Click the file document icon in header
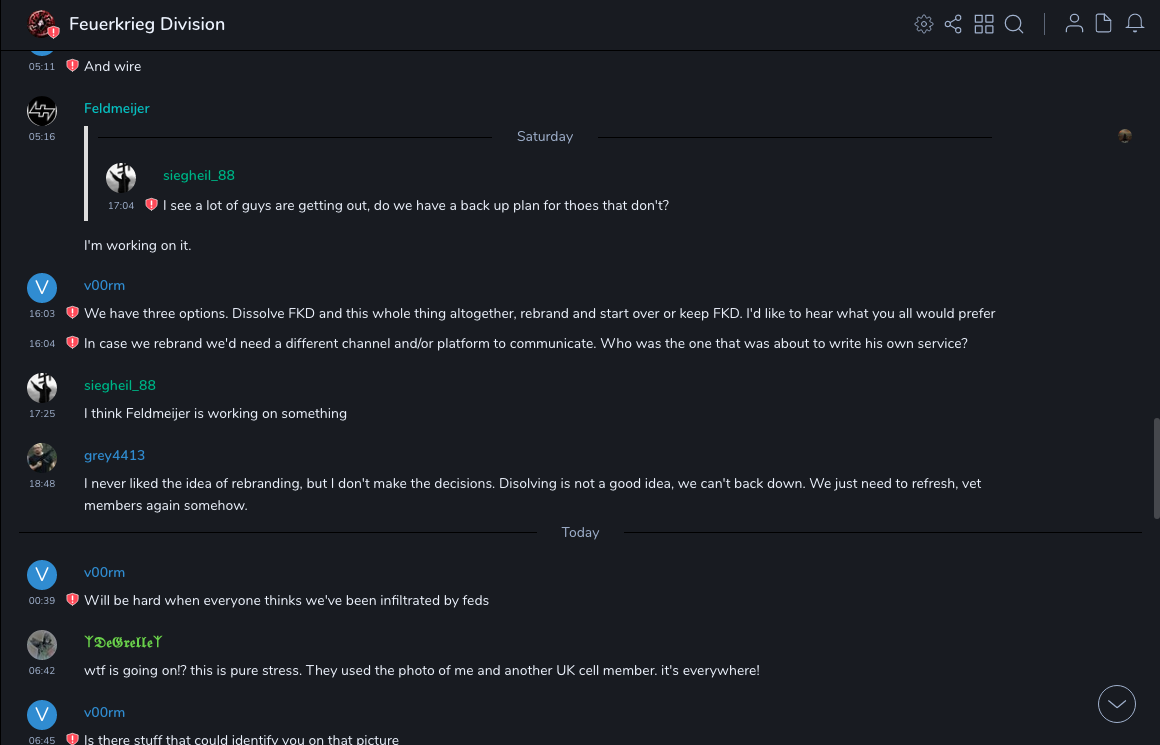1160x745 pixels. (x=1104, y=24)
